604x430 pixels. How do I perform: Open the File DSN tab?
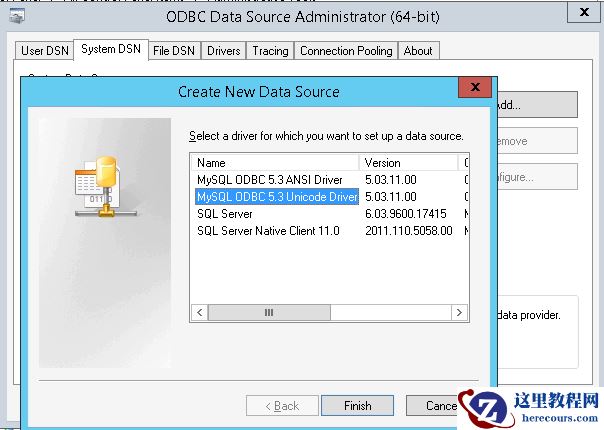point(174,51)
